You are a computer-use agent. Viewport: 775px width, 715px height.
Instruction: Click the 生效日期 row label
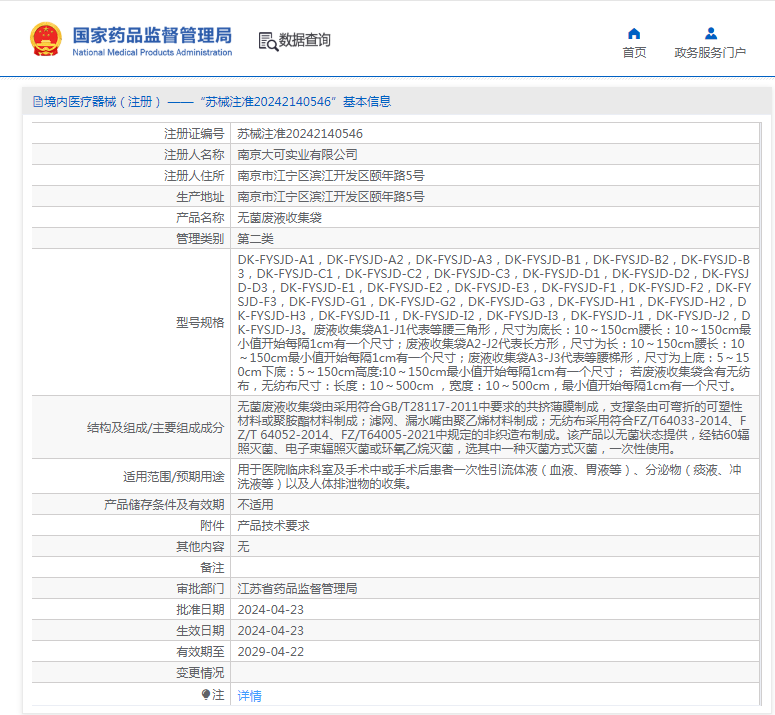click(200, 631)
